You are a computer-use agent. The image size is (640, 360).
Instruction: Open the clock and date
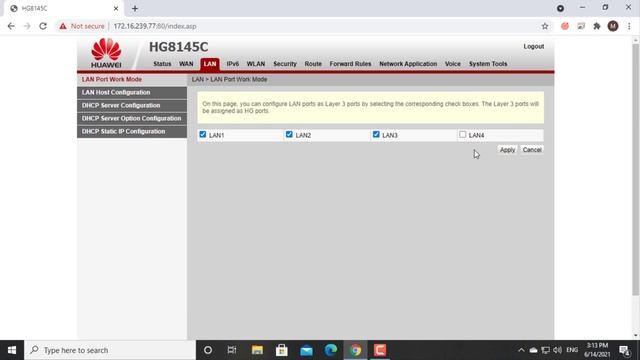pyautogui.click(x=597, y=350)
